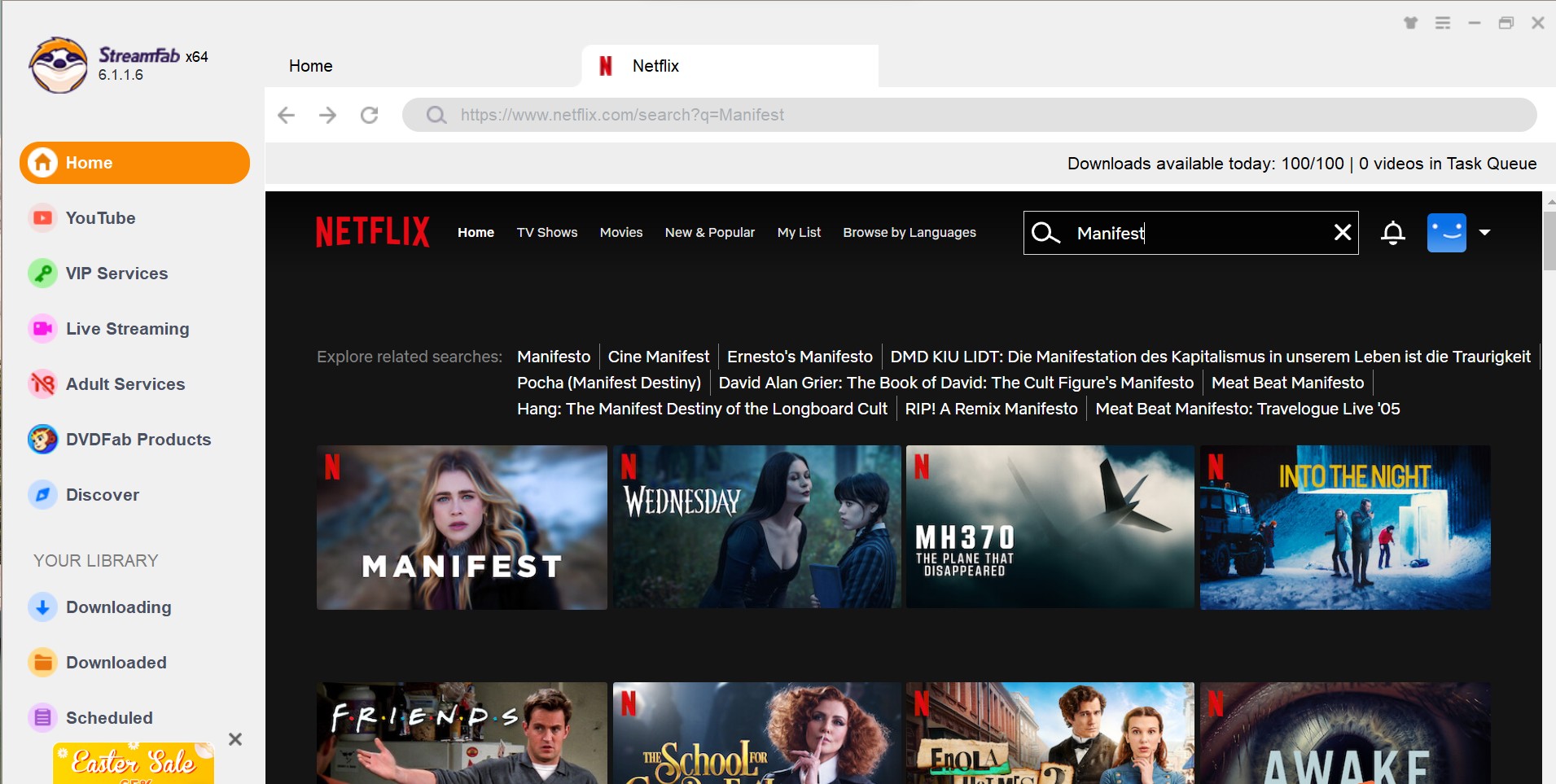
Task: Open the DMD KIU LIDT related search
Action: tap(1210, 357)
